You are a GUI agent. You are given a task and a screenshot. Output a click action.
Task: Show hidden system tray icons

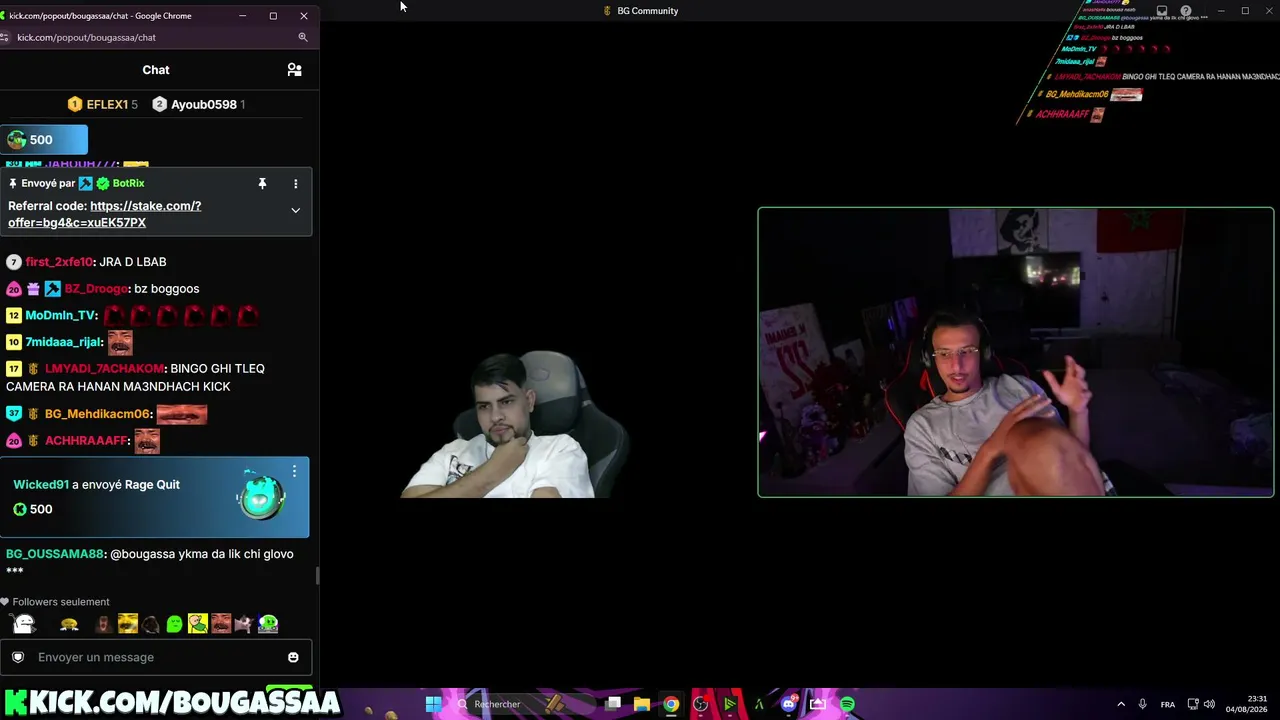click(1121, 705)
